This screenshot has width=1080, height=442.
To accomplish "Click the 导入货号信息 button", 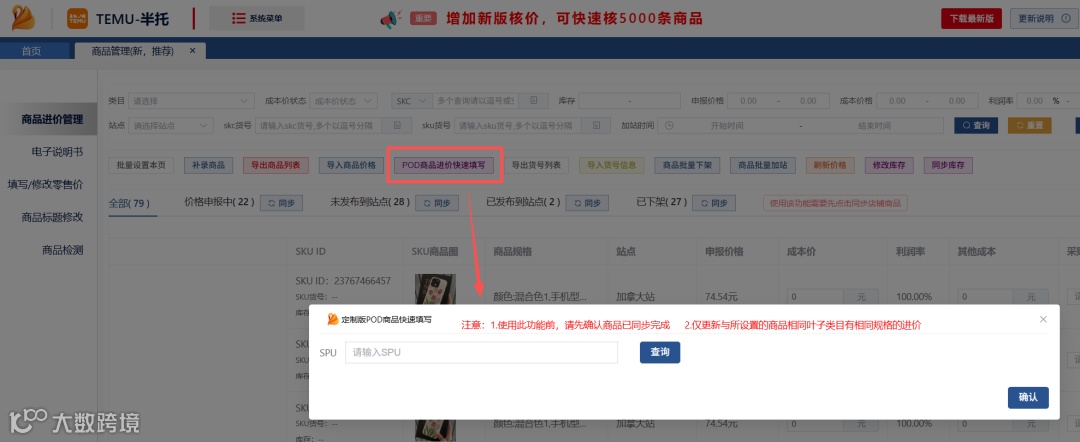I will point(612,165).
